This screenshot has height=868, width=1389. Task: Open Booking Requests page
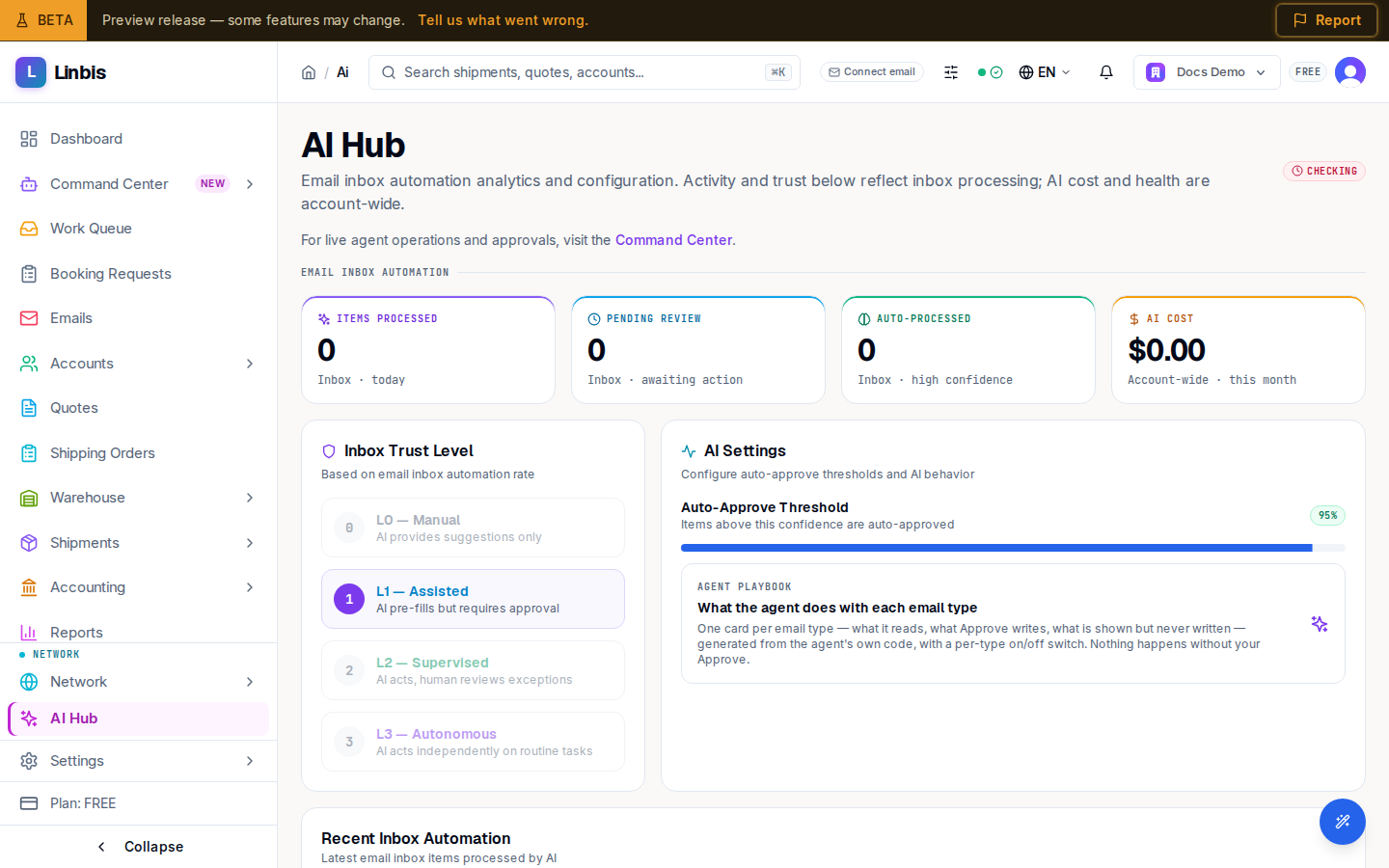[138, 274]
